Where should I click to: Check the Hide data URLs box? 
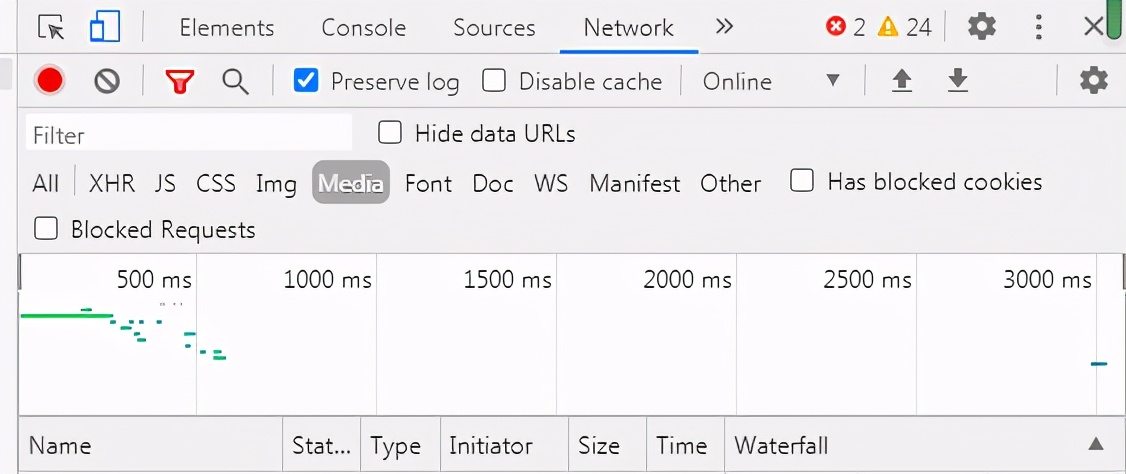point(390,133)
